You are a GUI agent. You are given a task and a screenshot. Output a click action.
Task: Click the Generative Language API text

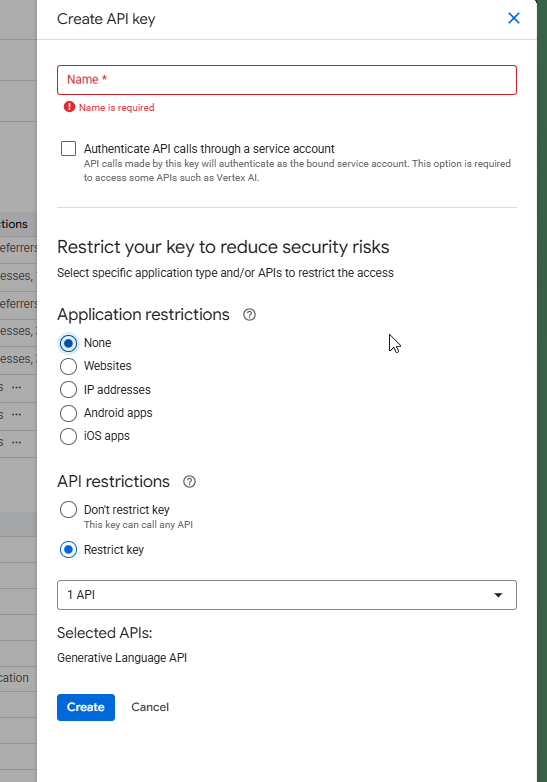(x=122, y=658)
